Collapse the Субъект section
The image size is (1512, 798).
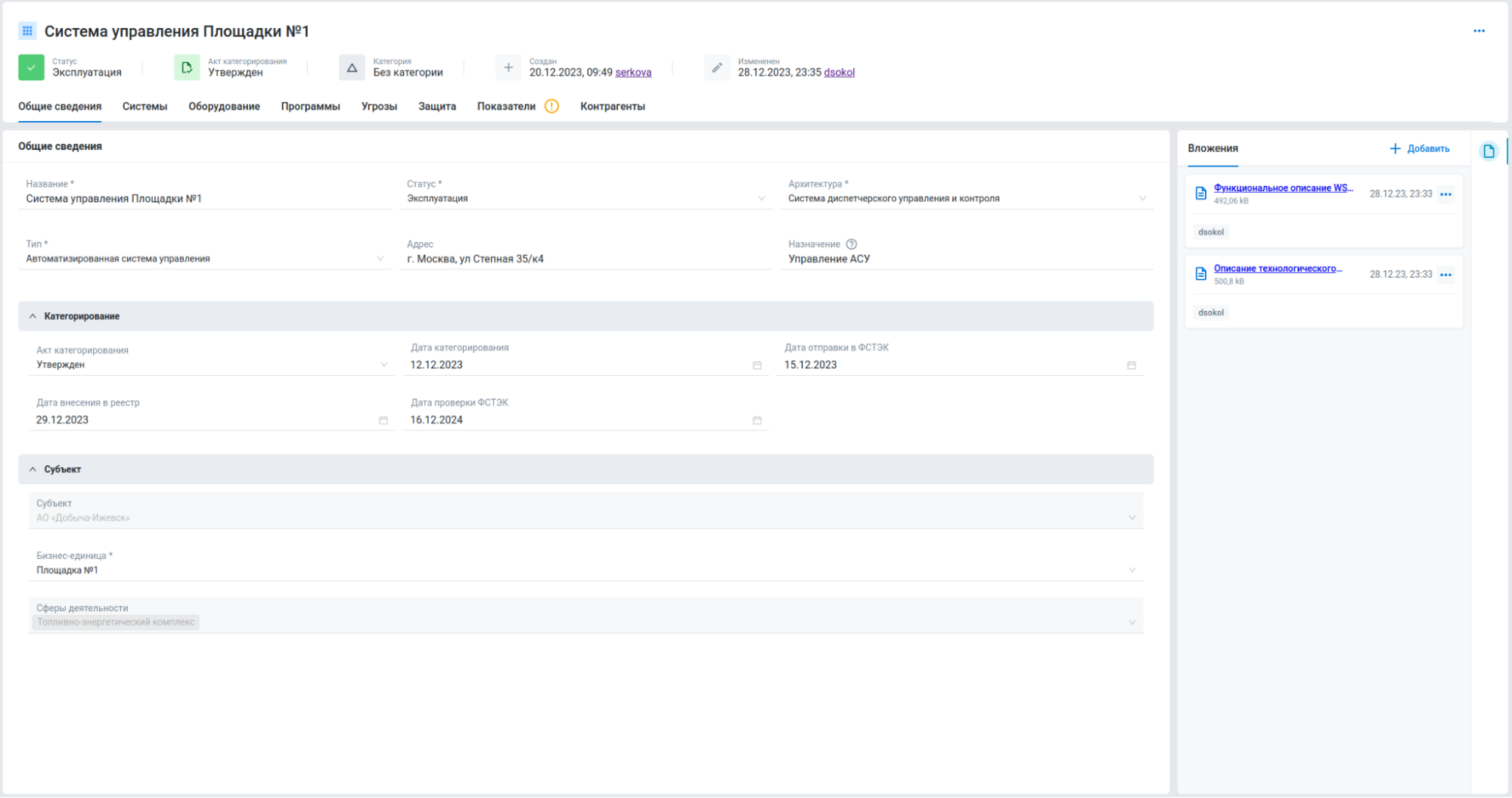click(x=586, y=469)
